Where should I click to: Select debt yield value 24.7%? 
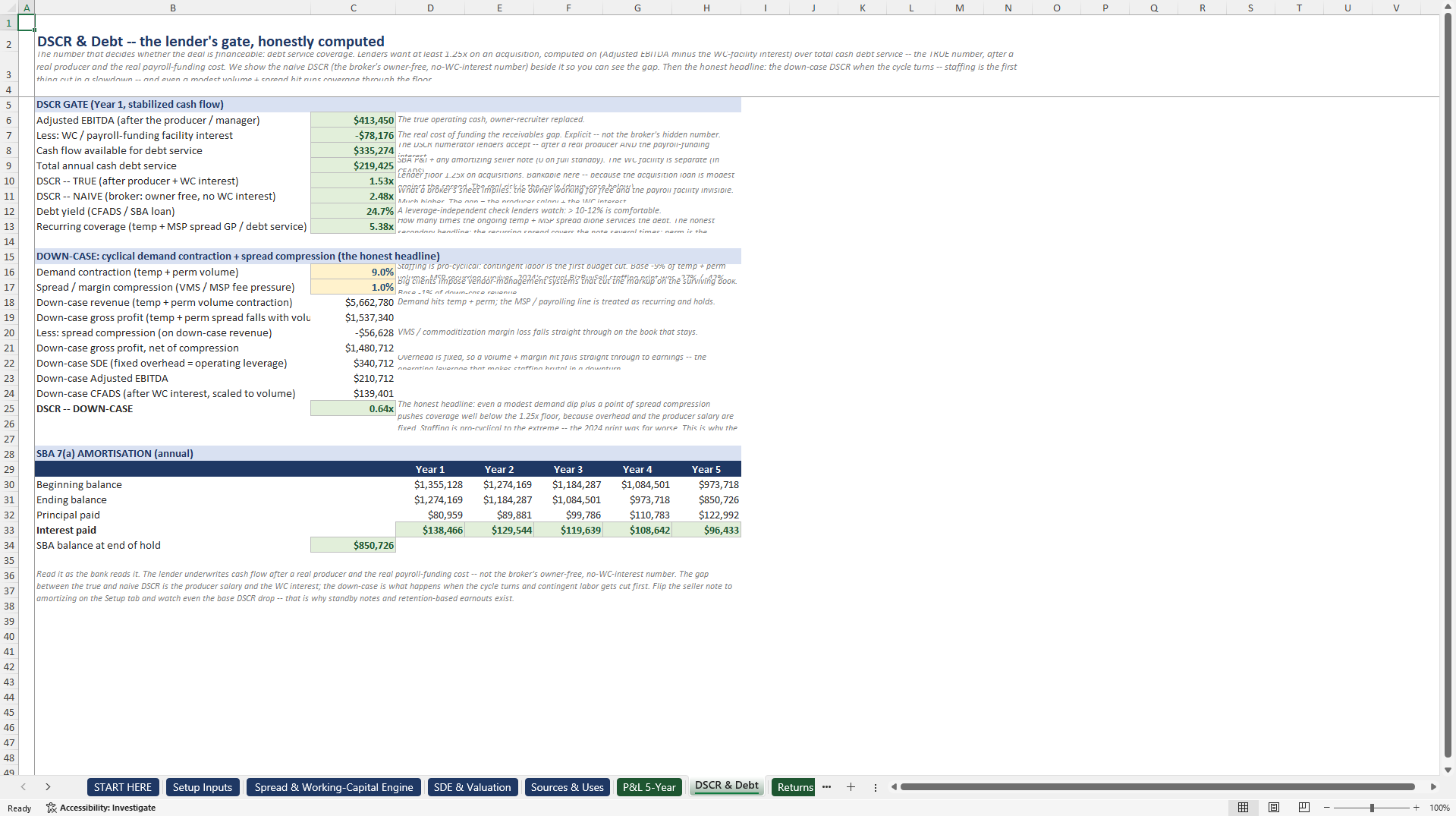[x=354, y=211]
